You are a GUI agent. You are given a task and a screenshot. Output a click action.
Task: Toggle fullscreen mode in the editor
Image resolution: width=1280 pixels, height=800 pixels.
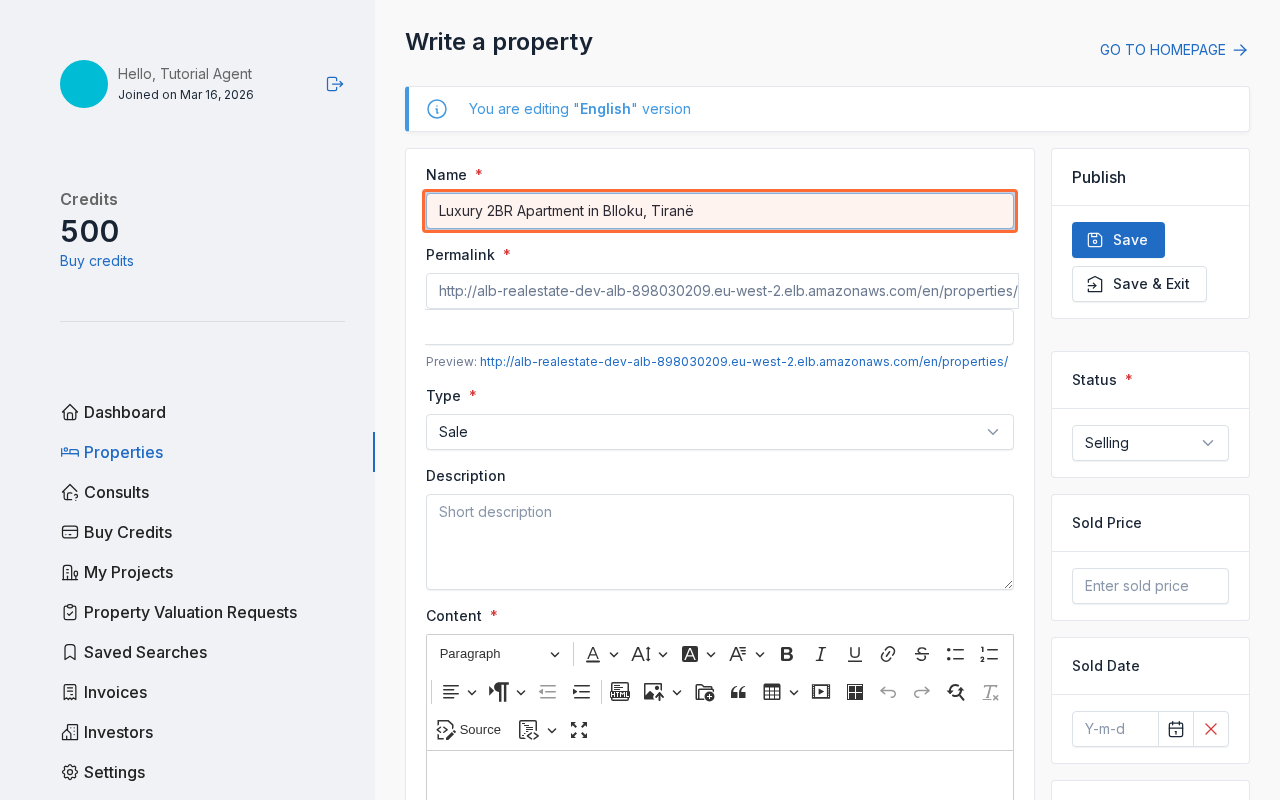(579, 730)
